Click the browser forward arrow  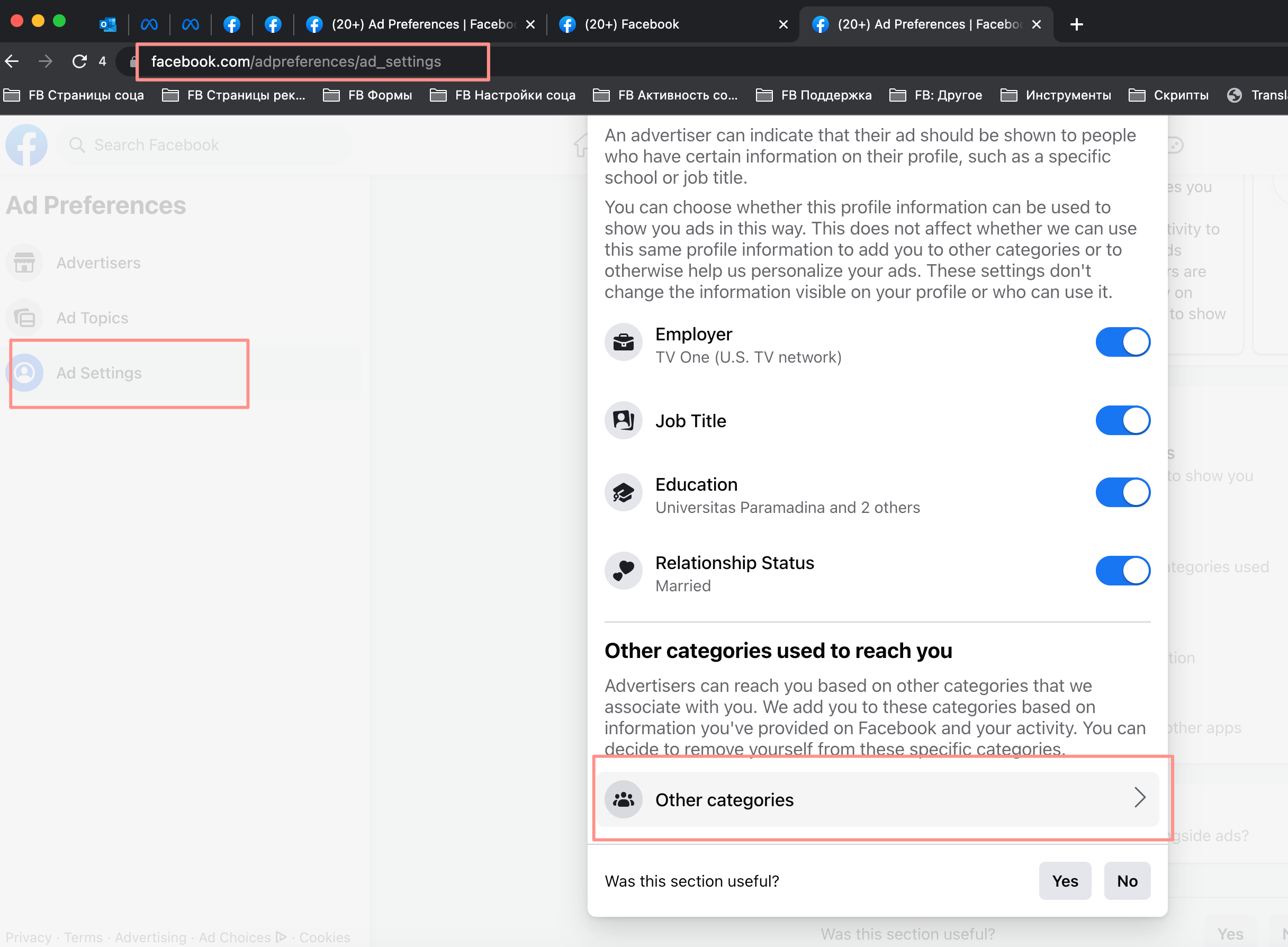(46, 61)
